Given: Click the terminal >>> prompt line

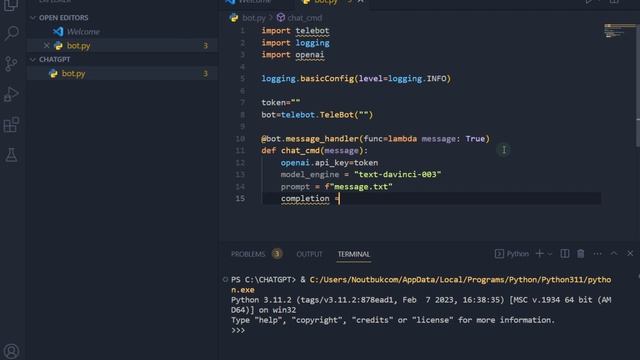Looking at the screenshot, I should [238, 330].
